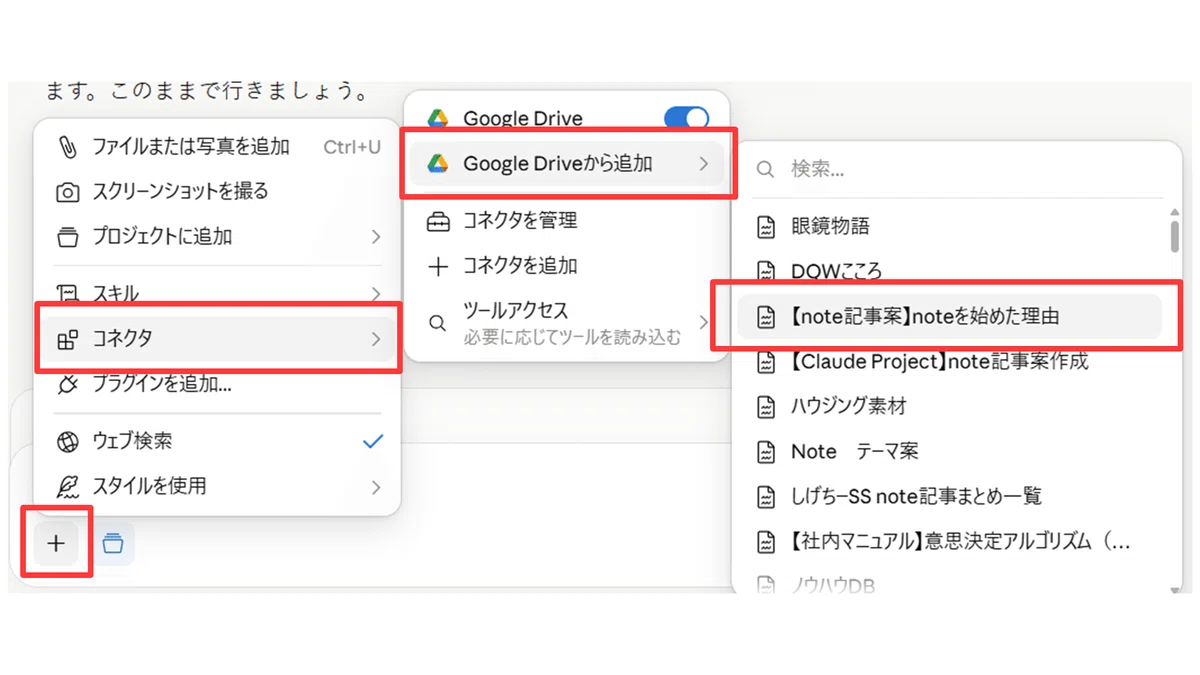
Task: Click the search magnifier in file picker
Action: click(765, 169)
